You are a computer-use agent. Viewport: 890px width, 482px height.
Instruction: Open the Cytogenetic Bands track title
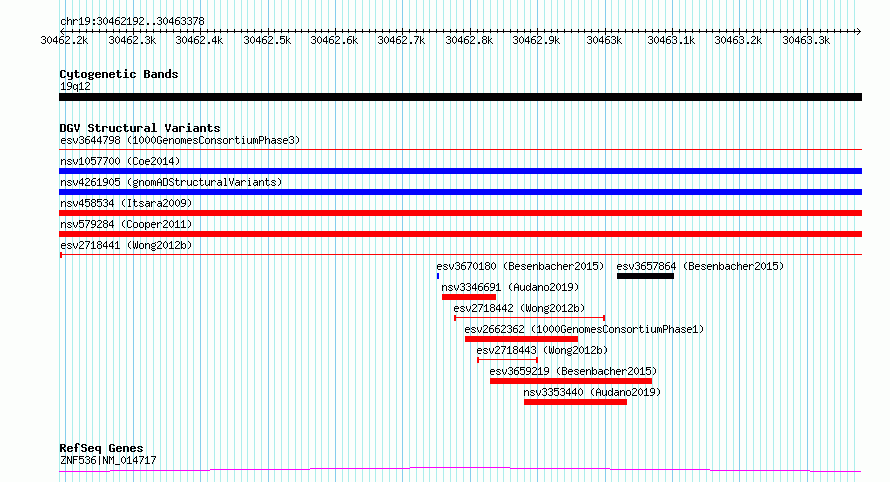(119, 74)
